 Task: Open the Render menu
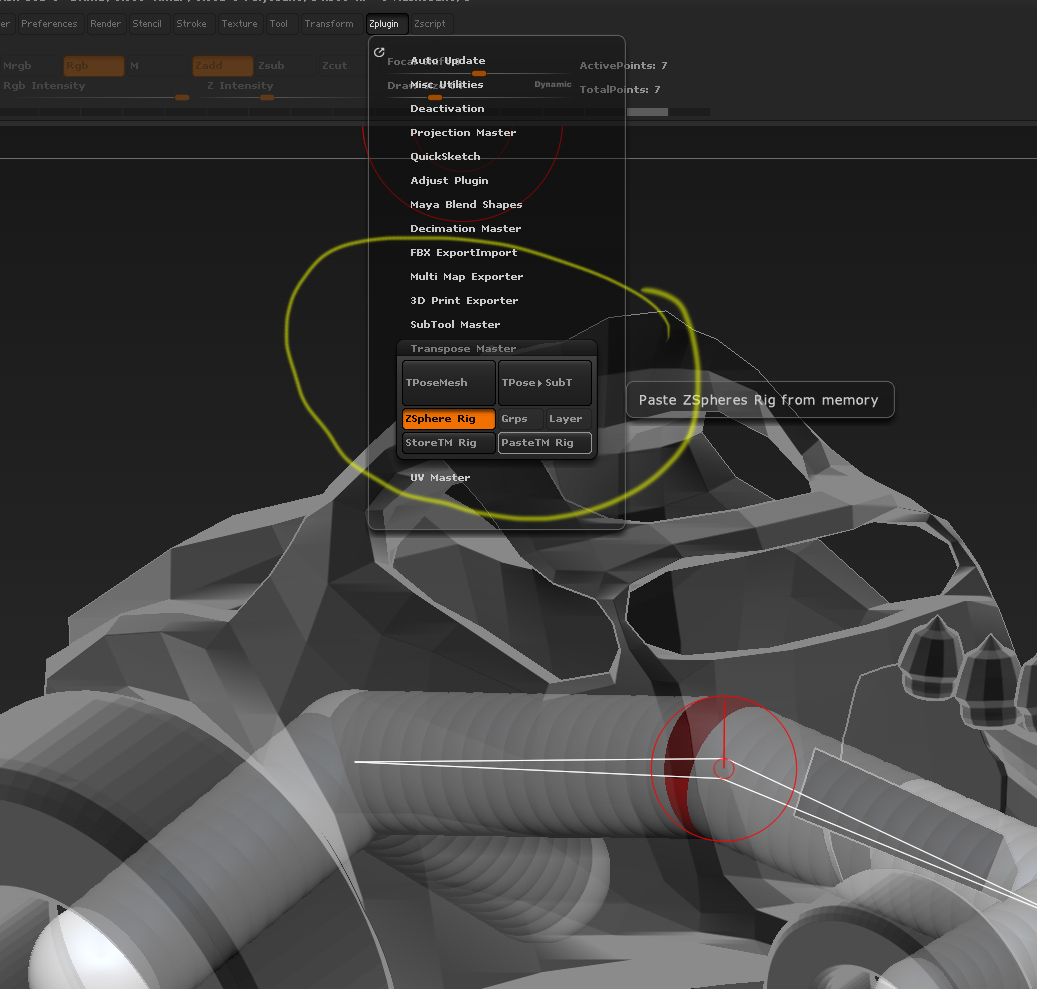click(x=105, y=24)
